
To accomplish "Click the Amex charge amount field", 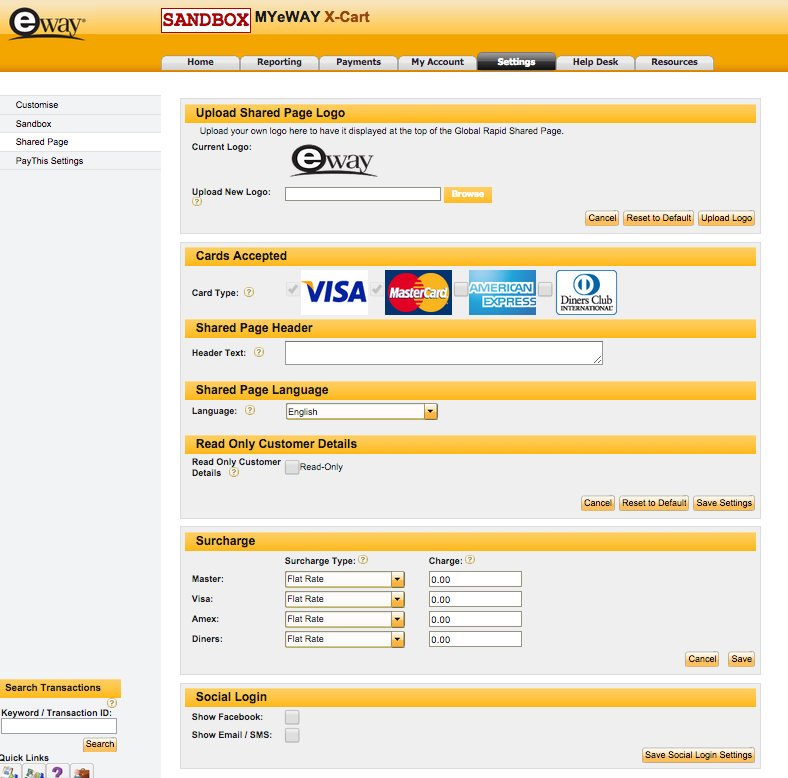I will [x=475, y=619].
